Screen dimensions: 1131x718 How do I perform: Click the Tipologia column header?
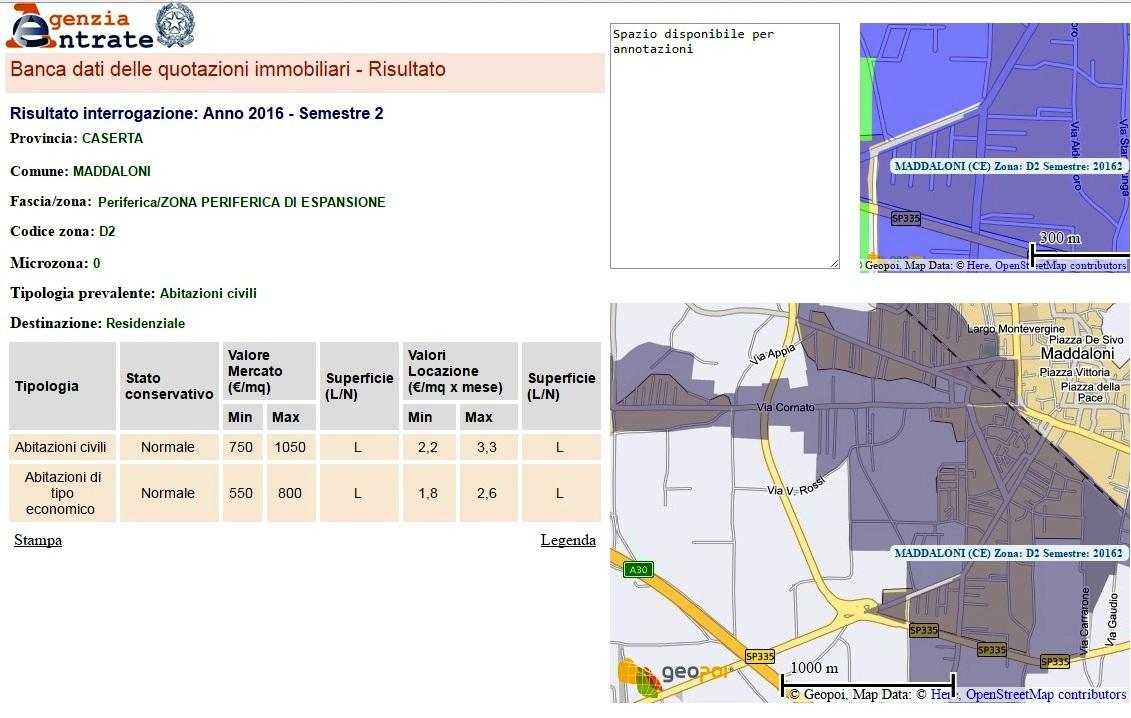47,386
